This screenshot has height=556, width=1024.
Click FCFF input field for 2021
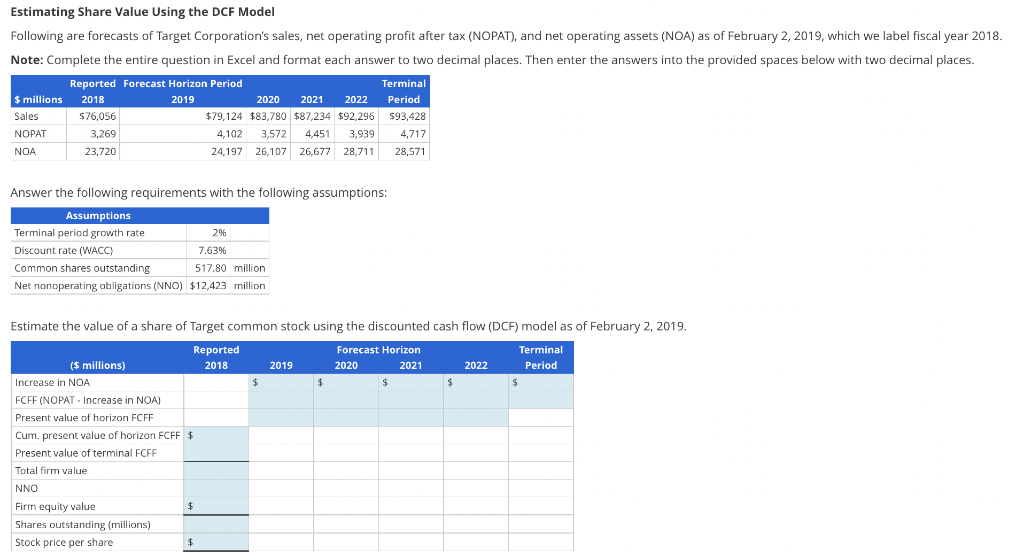pyautogui.click(x=411, y=400)
